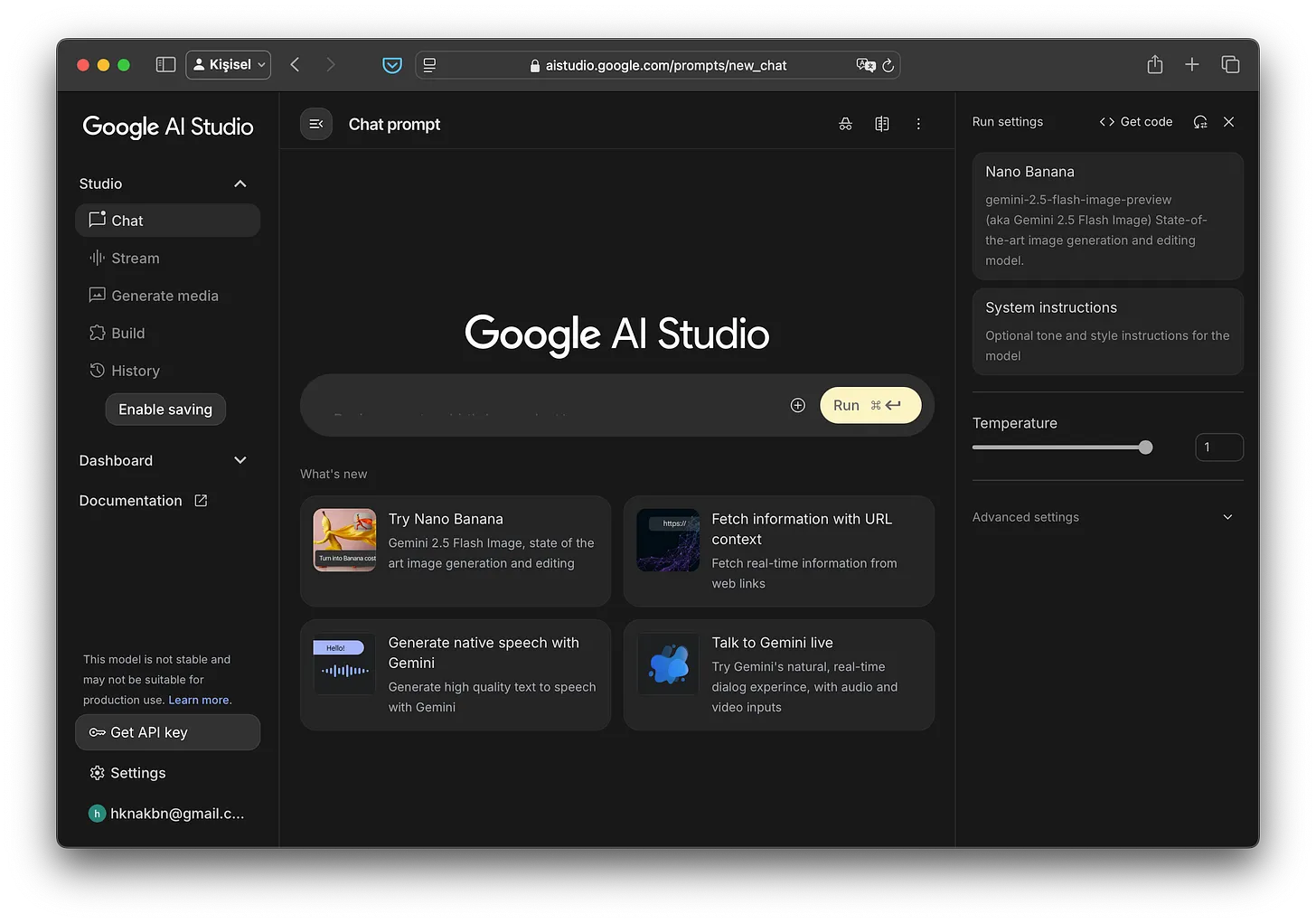The width and height of the screenshot is (1316, 923).
Task: Expand the Advanced settings section
Action: pos(1103,517)
